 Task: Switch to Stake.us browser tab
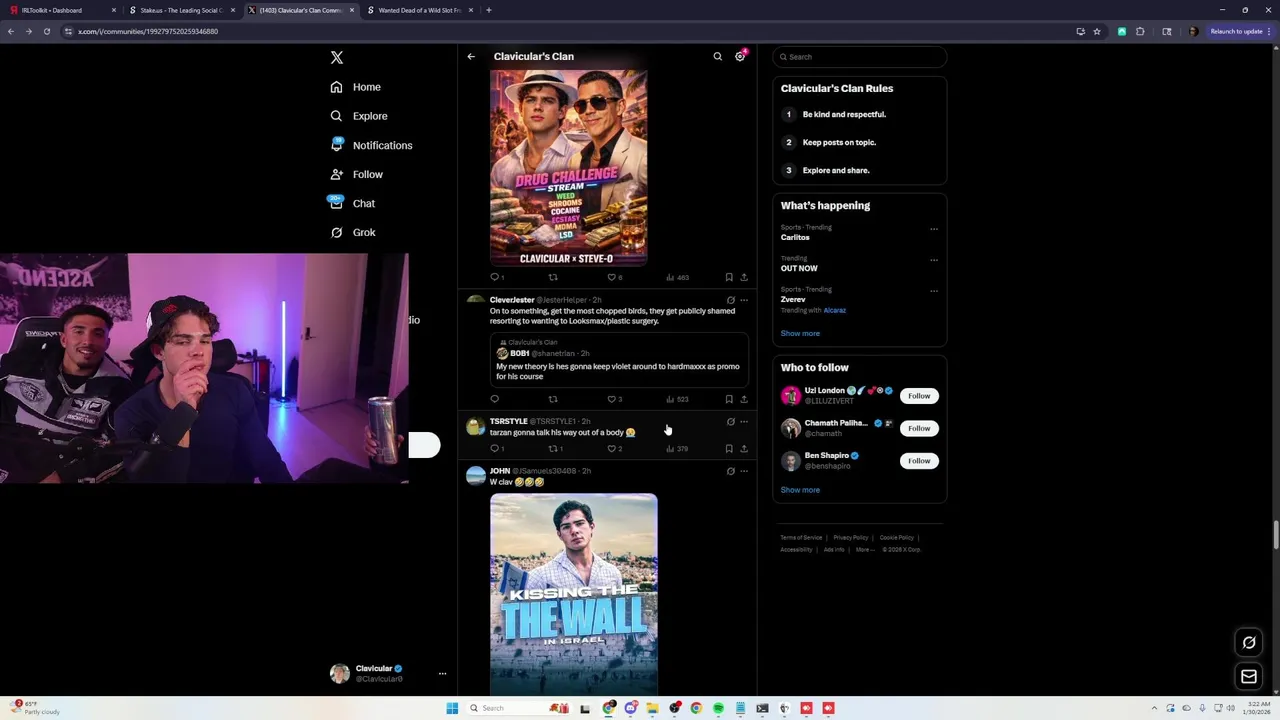click(181, 10)
